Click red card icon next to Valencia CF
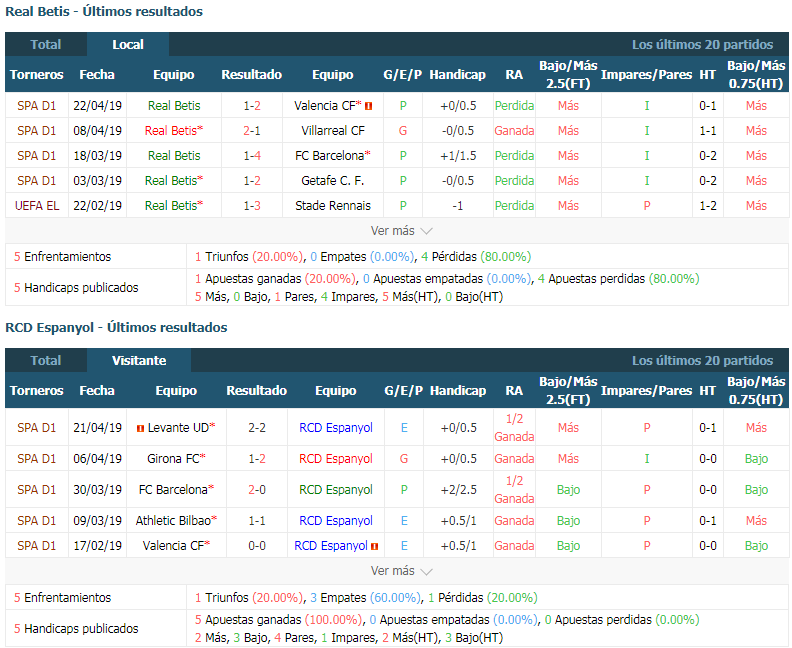792x648 pixels. tap(369, 106)
